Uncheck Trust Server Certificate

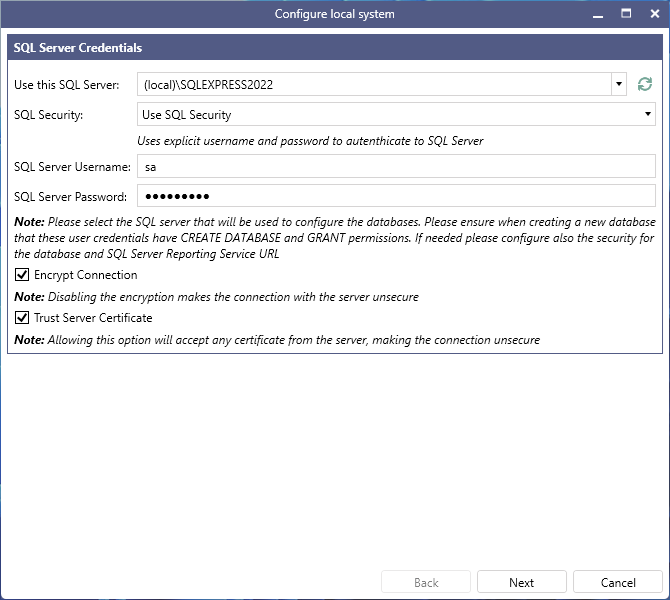pyautogui.click(x=22, y=318)
